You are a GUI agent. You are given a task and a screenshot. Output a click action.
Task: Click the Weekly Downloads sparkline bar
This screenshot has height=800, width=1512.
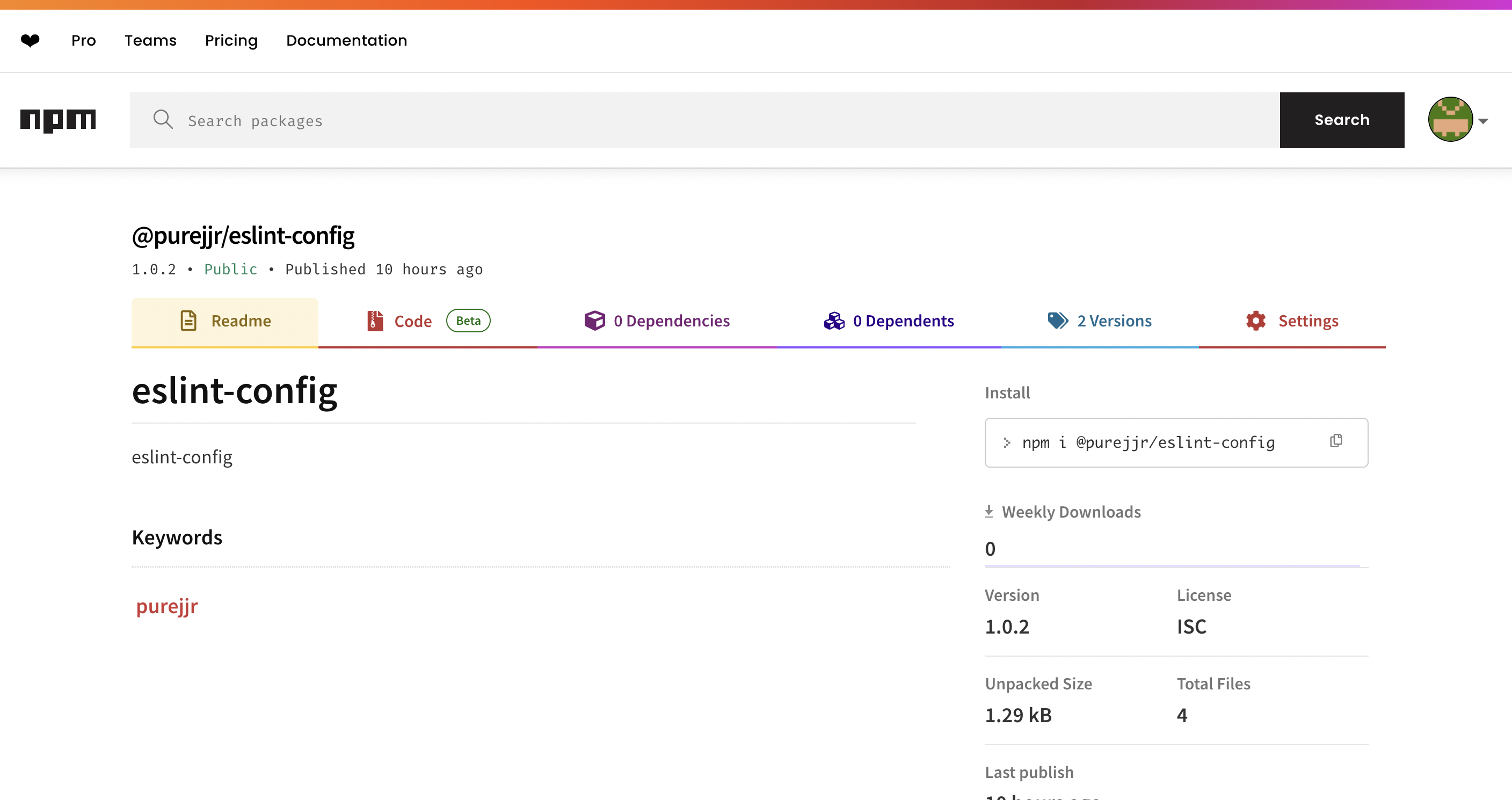1172,566
